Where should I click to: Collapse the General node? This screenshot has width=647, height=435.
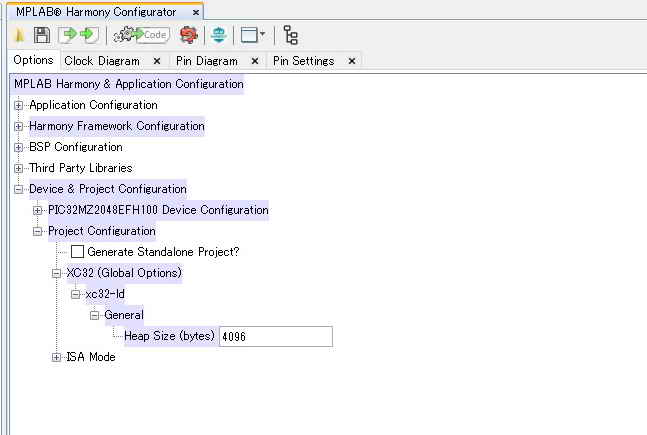coord(94,315)
